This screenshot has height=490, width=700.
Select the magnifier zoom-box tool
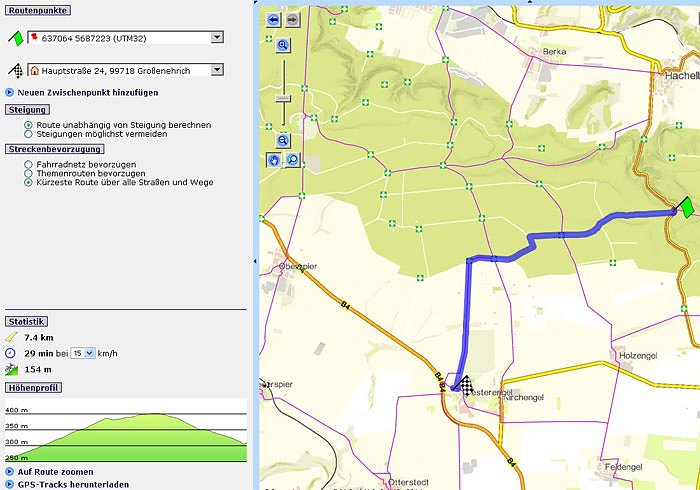click(292, 160)
